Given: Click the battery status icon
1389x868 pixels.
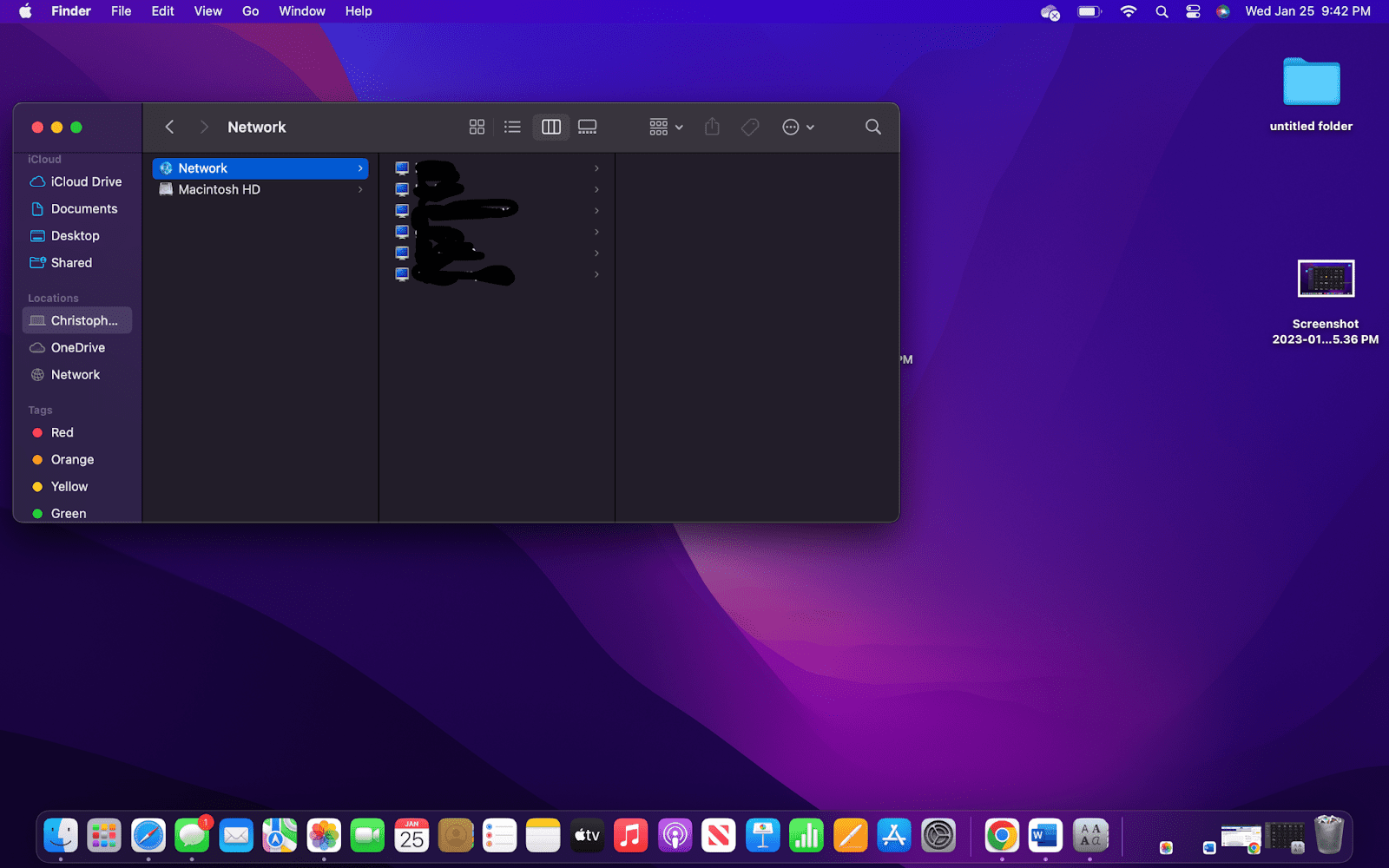Looking at the screenshot, I should [x=1089, y=11].
